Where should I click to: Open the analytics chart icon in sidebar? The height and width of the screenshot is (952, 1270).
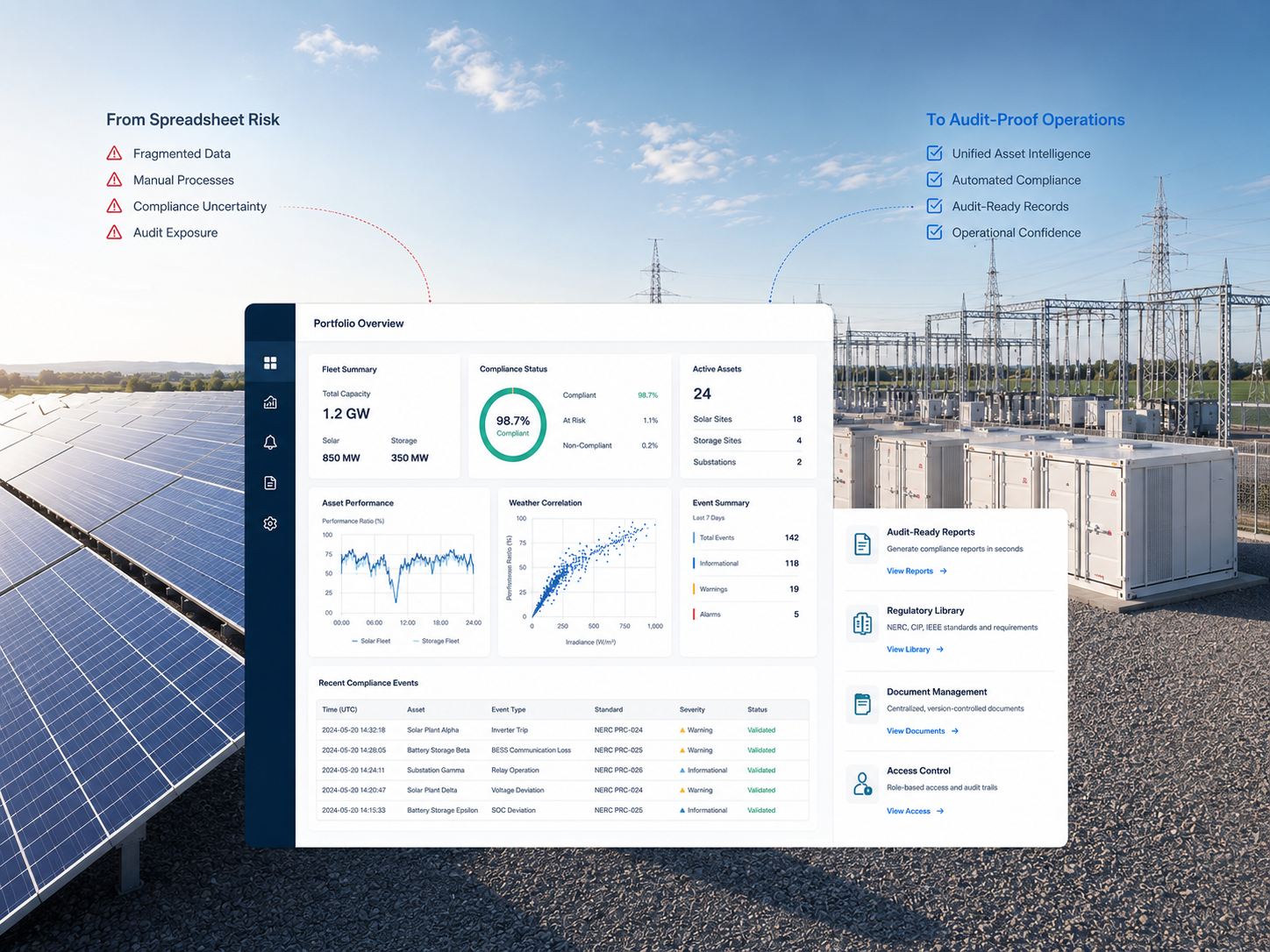[270, 402]
